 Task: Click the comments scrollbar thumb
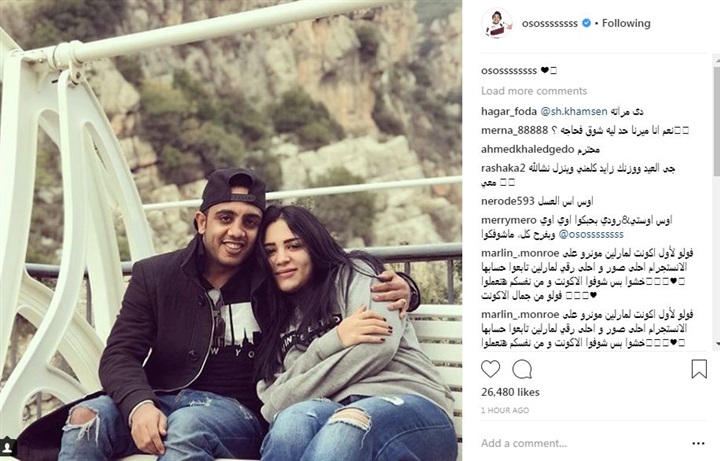pos(717,121)
